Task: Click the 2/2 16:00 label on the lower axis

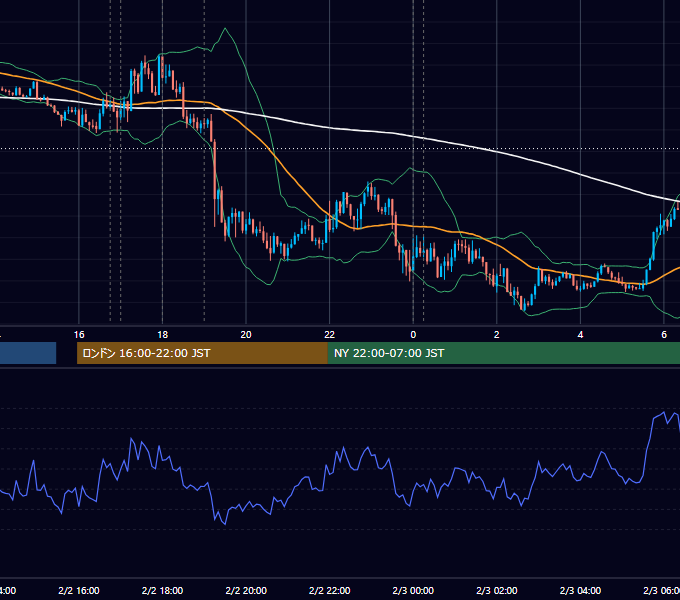Action: coord(79,591)
